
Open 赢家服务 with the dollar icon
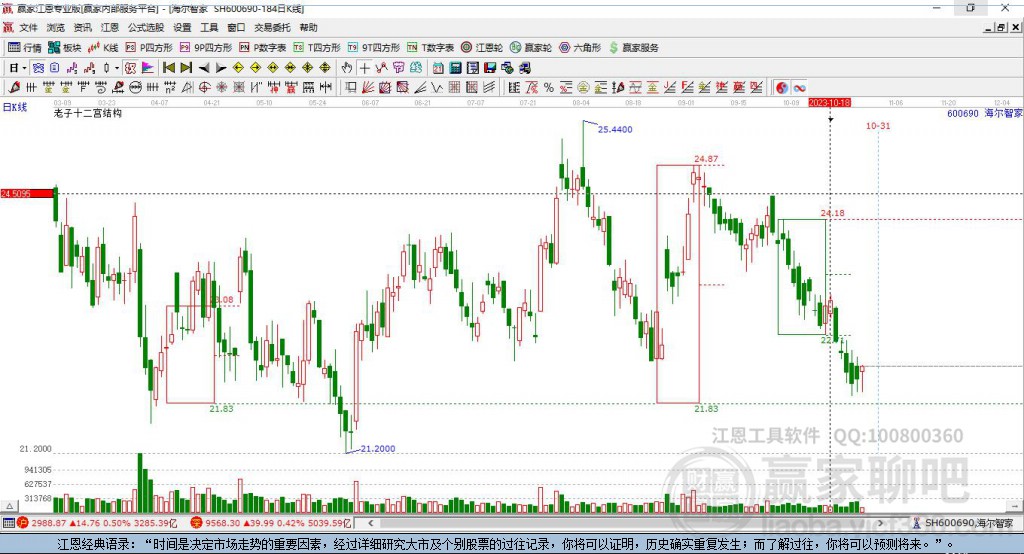tap(633, 48)
